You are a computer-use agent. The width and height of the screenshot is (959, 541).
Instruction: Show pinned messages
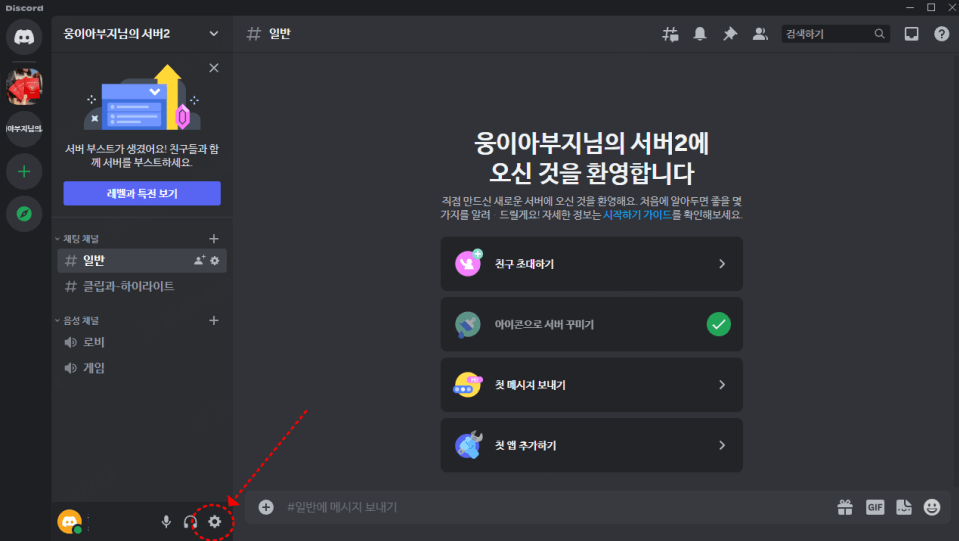(730, 34)
